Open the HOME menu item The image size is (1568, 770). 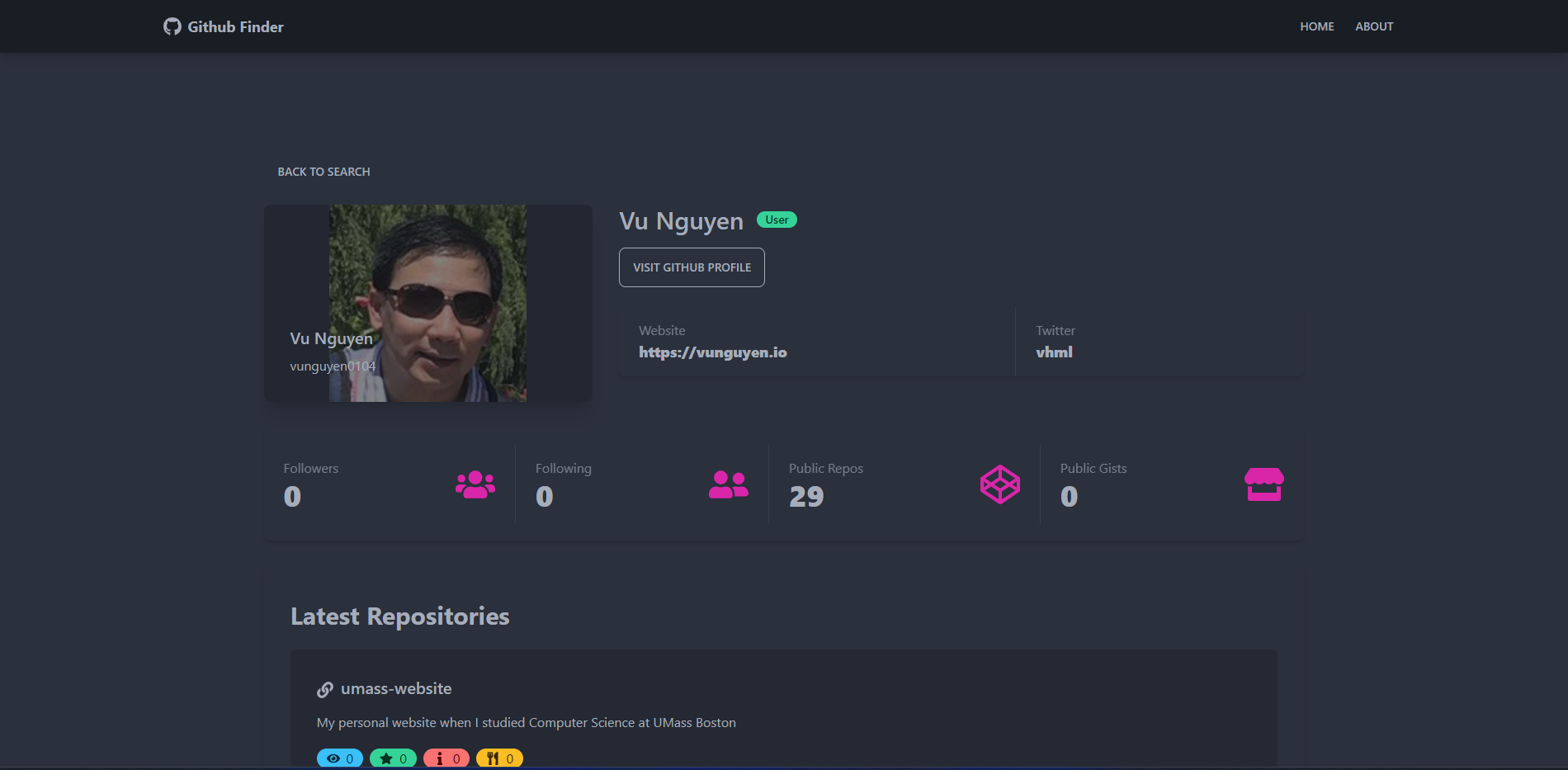[1316, 26]
